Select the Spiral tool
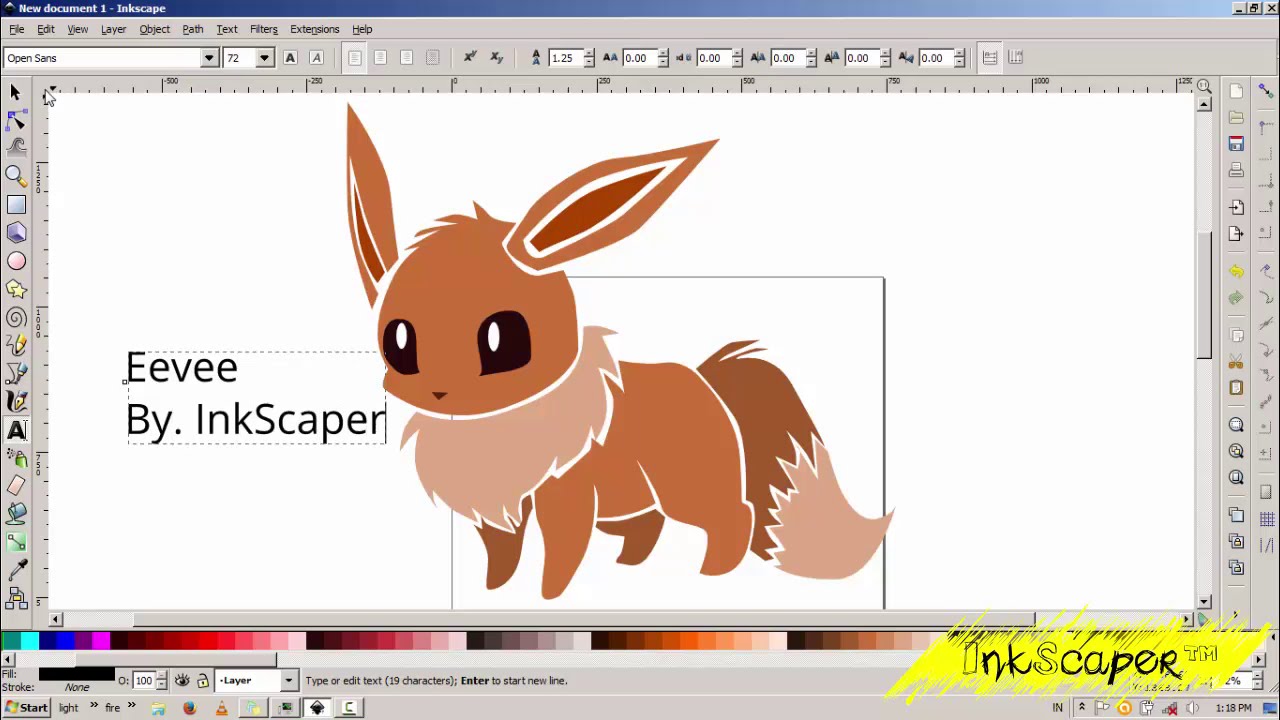 16,318
